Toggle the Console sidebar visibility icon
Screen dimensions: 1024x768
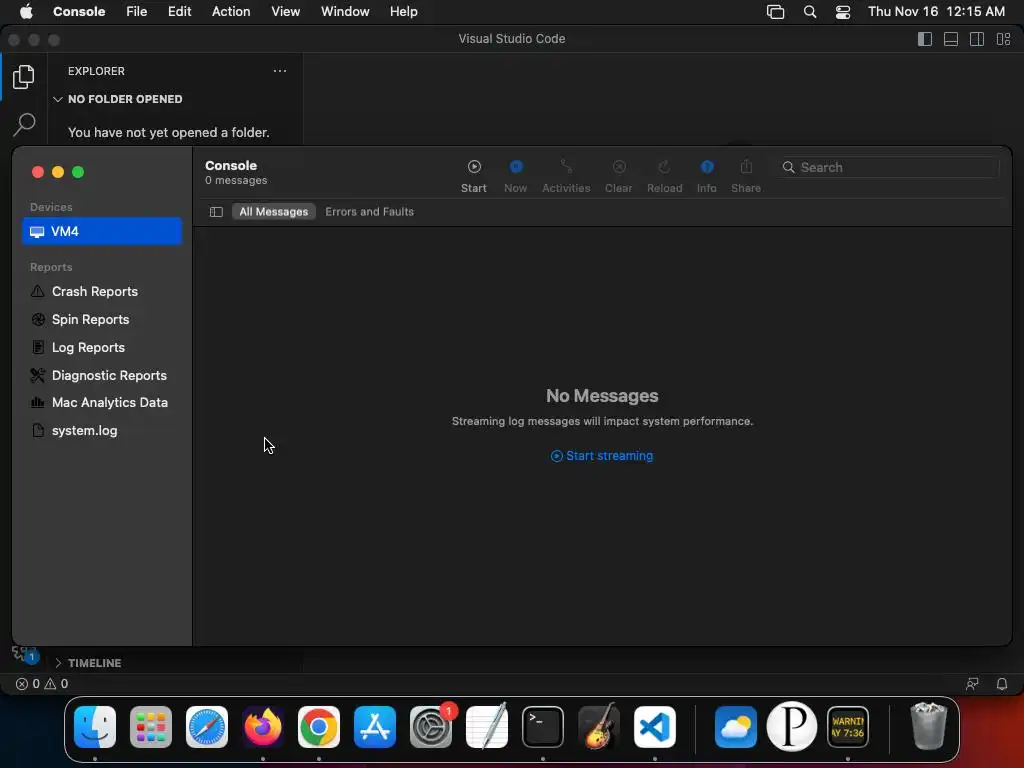pyautogui.click(x=216, y=212)
